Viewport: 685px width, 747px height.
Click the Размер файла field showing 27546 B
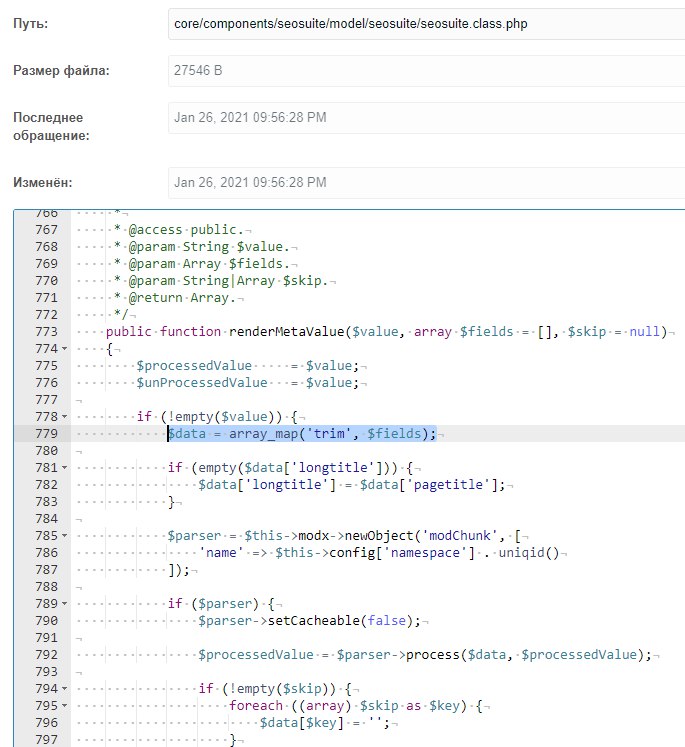pos(426,71)
